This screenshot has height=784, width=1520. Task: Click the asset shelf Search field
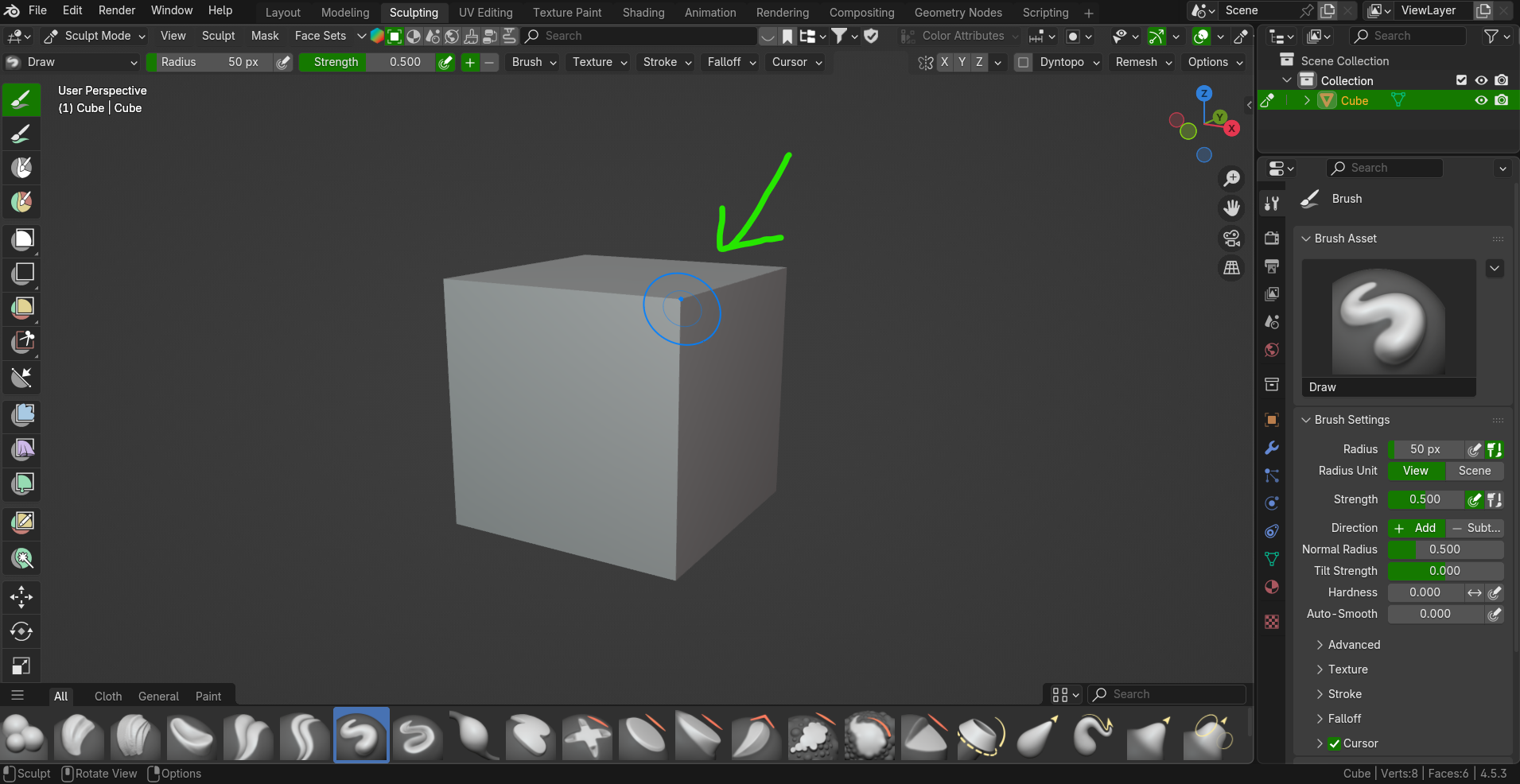(x=1166, y=694)
